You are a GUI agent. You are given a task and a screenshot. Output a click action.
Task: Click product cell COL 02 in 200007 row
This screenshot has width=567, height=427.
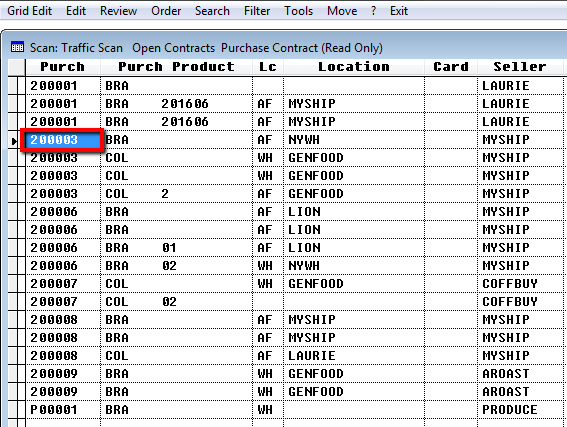click(176, 302)
